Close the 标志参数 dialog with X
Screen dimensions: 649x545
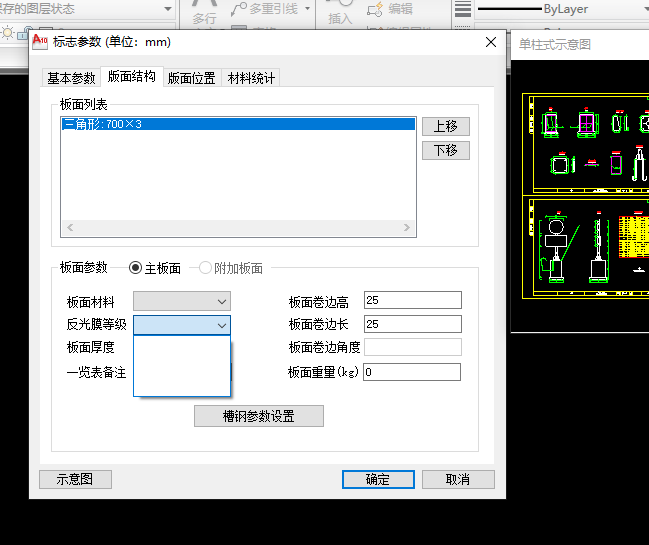click(490, 42)
